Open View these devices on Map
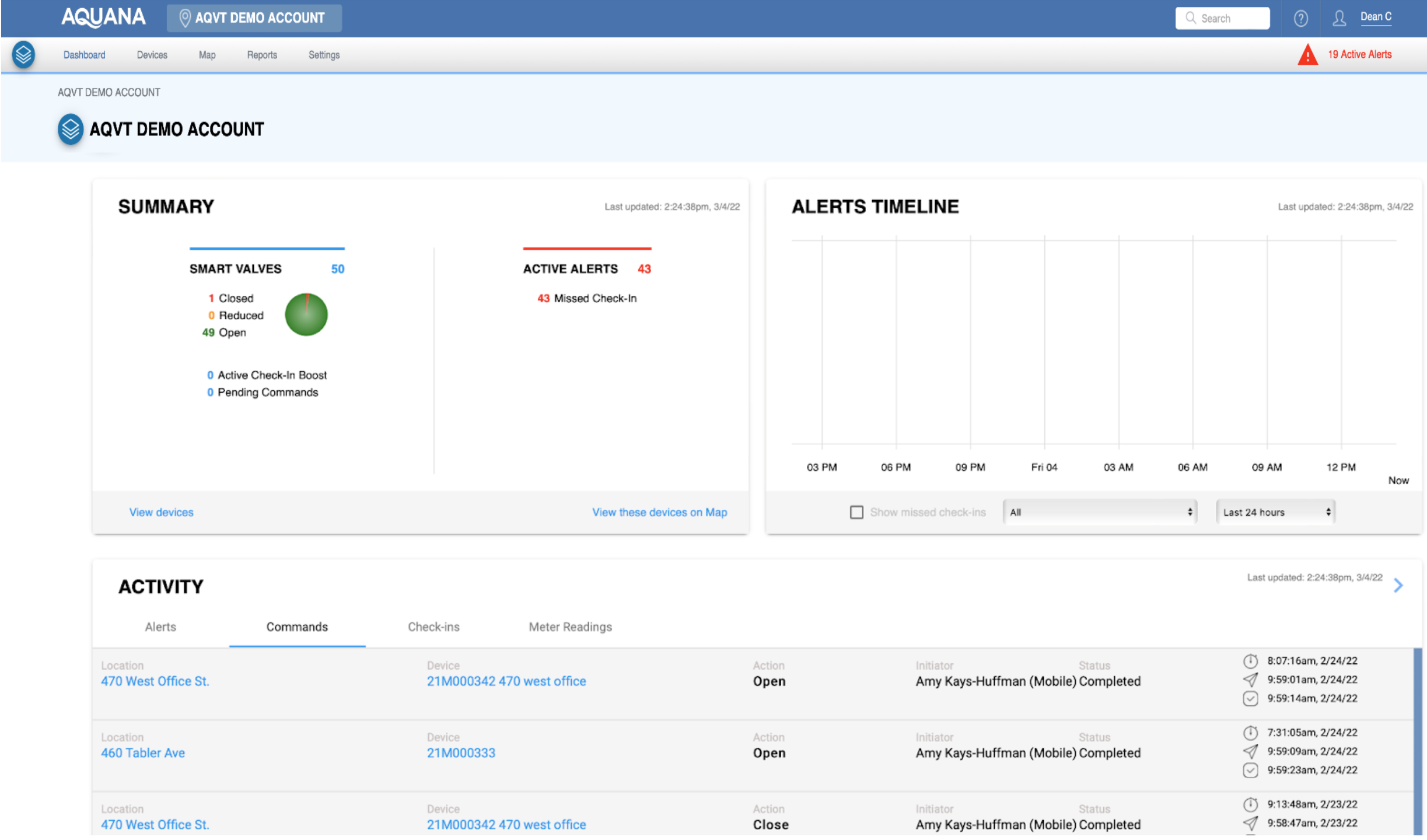The width and height of the screenshot is (1427, 840). [659, 512]
